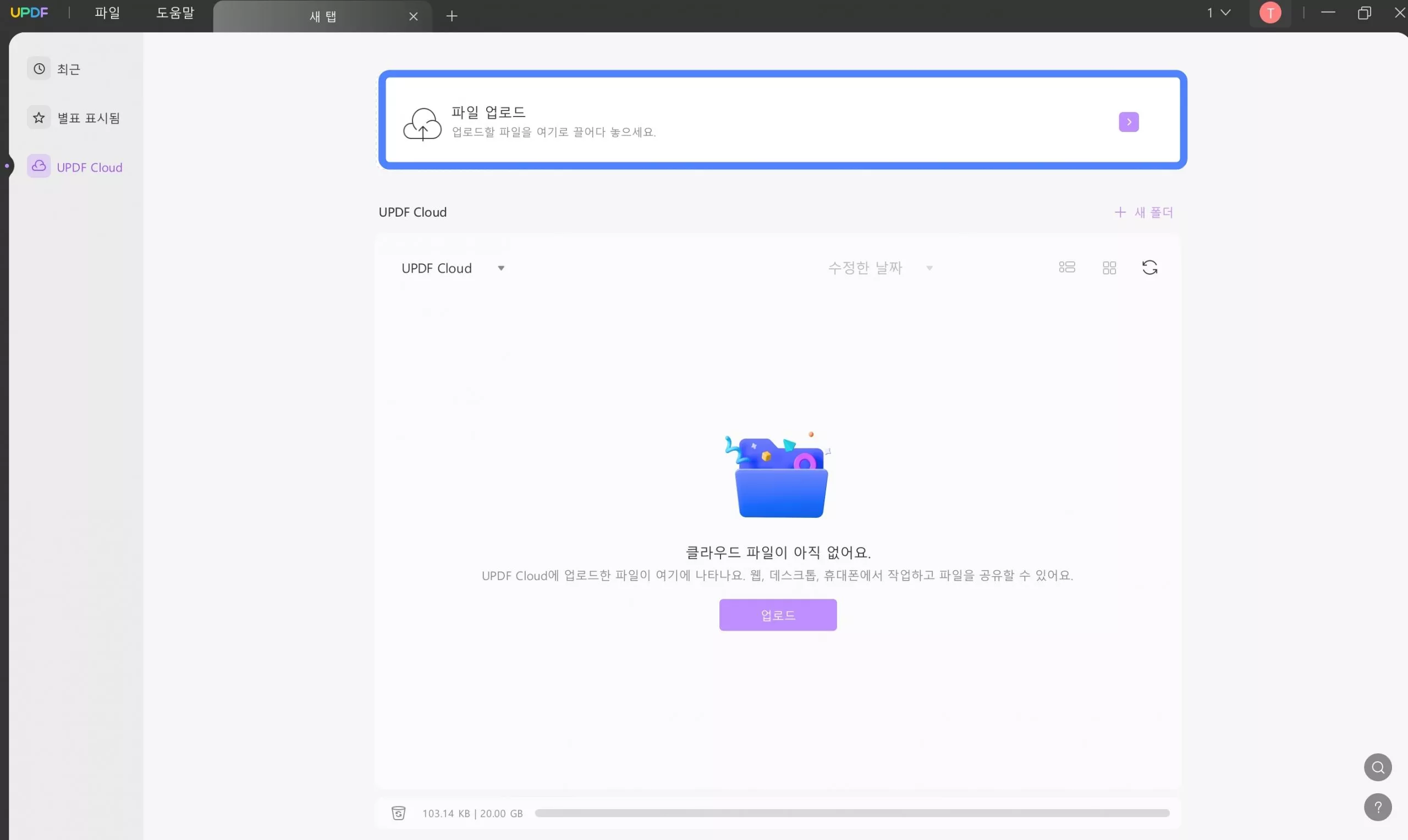Close the 새 탭 tab
The height and width of the screenshot is (840, 1408).
pos(413,16)
